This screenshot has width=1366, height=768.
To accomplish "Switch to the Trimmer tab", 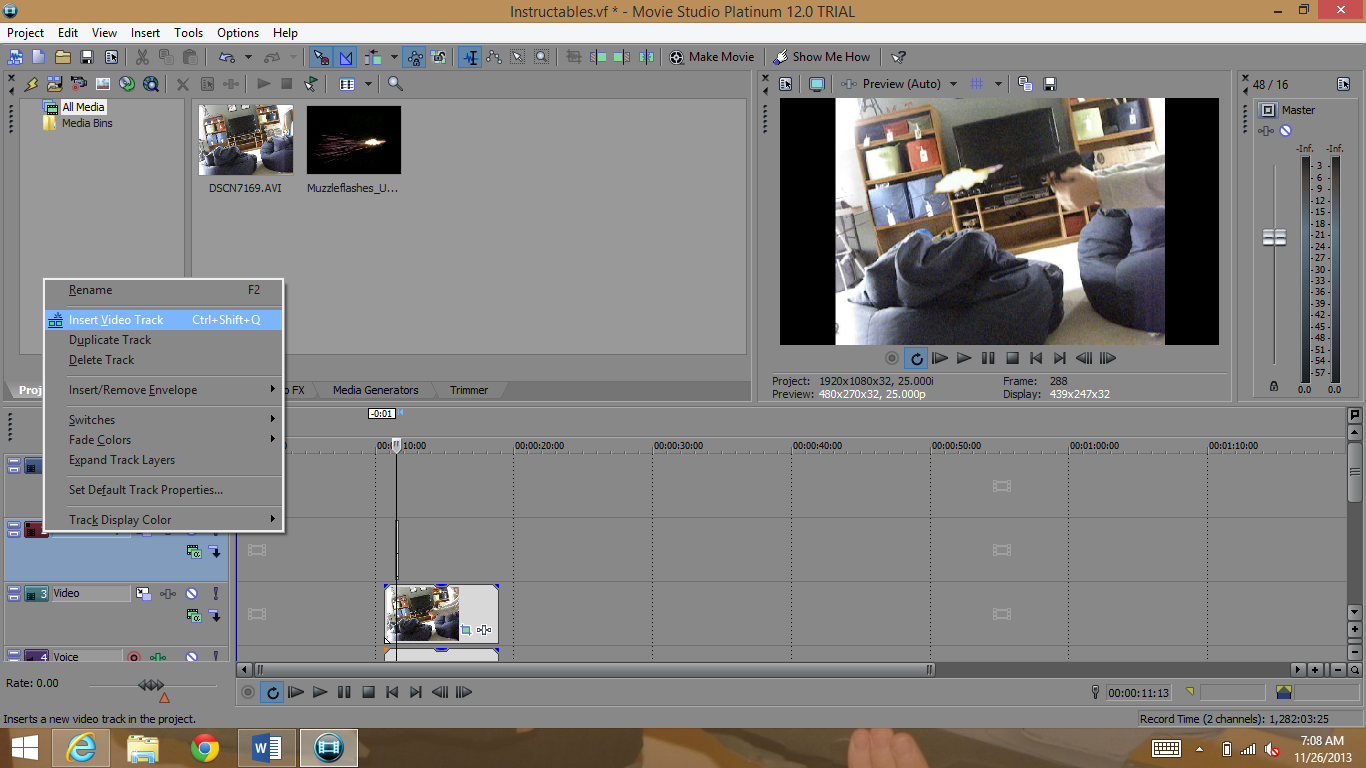I will tap(469, 390).
